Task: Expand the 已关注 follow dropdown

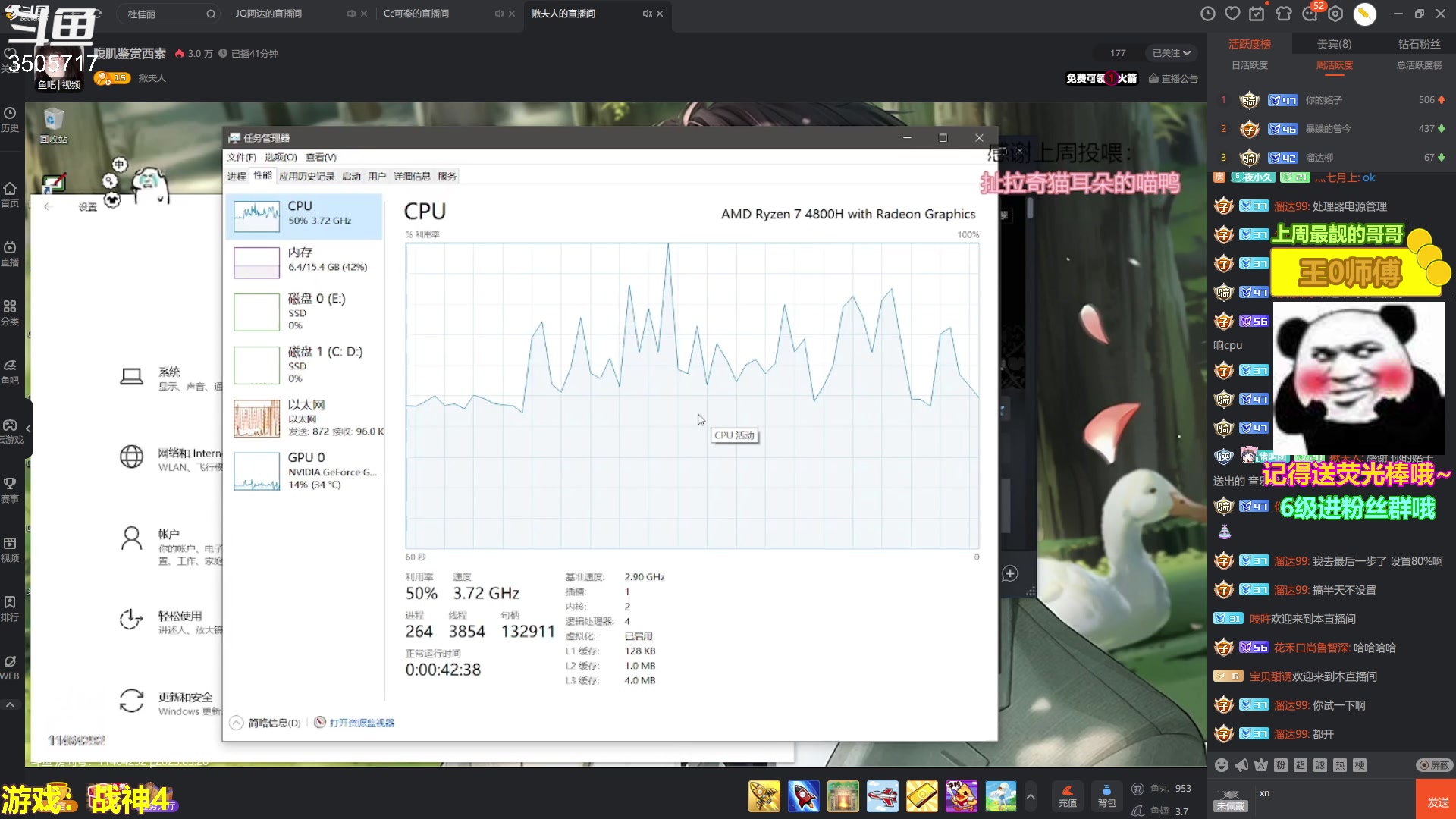Action: (1171, 53)
